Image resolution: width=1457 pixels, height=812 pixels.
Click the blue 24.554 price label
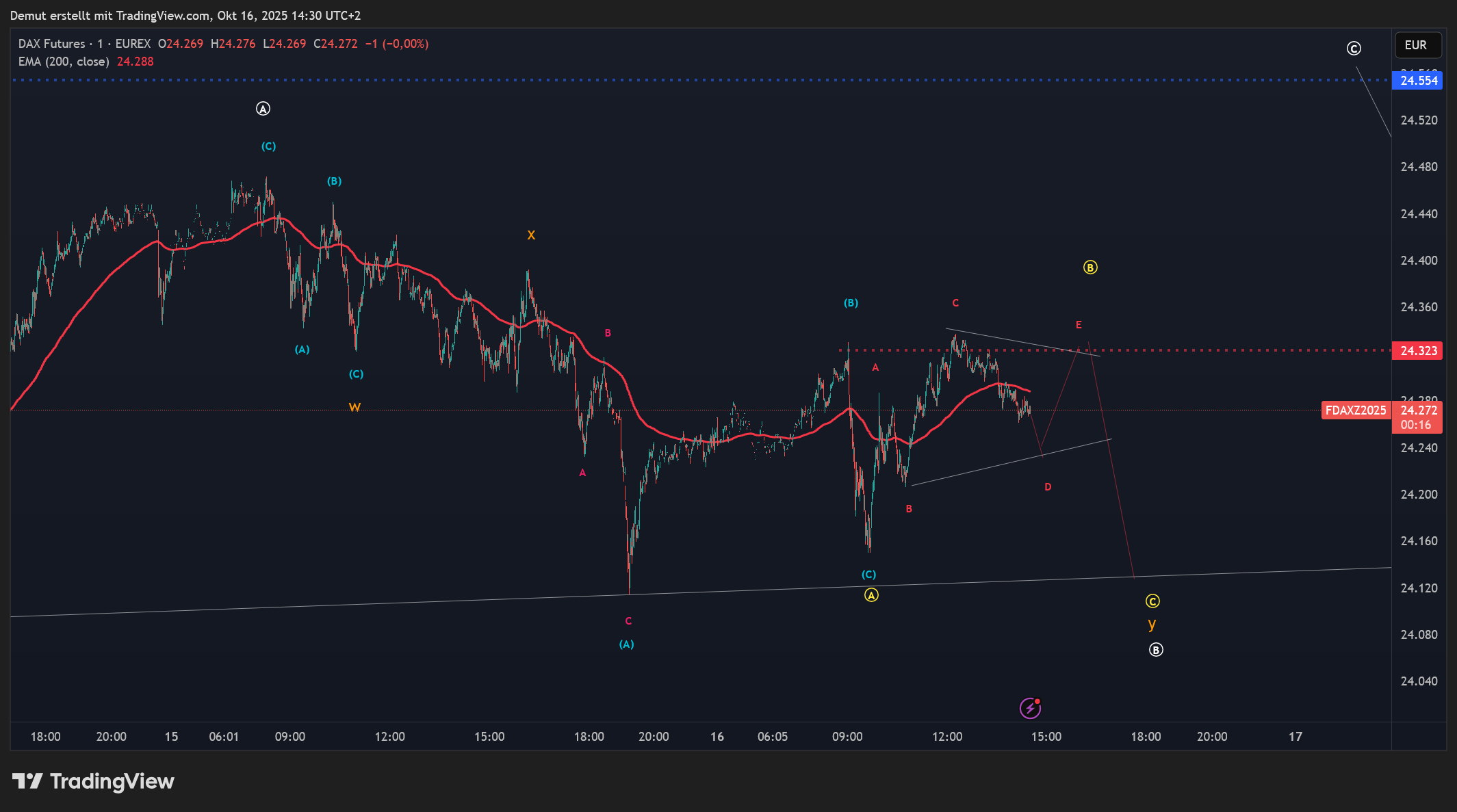(x=1419, y=81)
